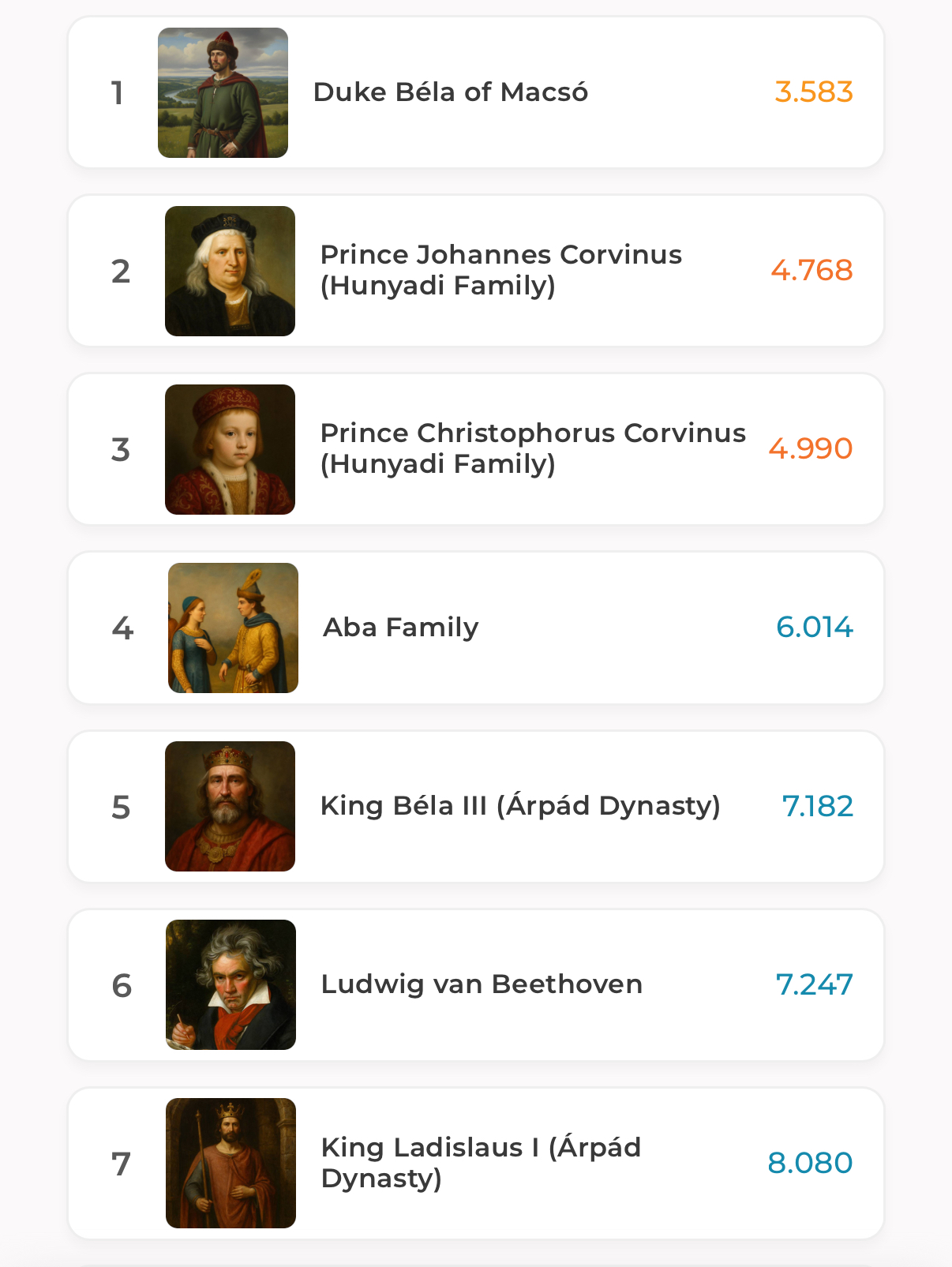Select Prince Christophorus Corvinus portrait thumbnail
Viewport: 952px width, 1267px height.
230,450
